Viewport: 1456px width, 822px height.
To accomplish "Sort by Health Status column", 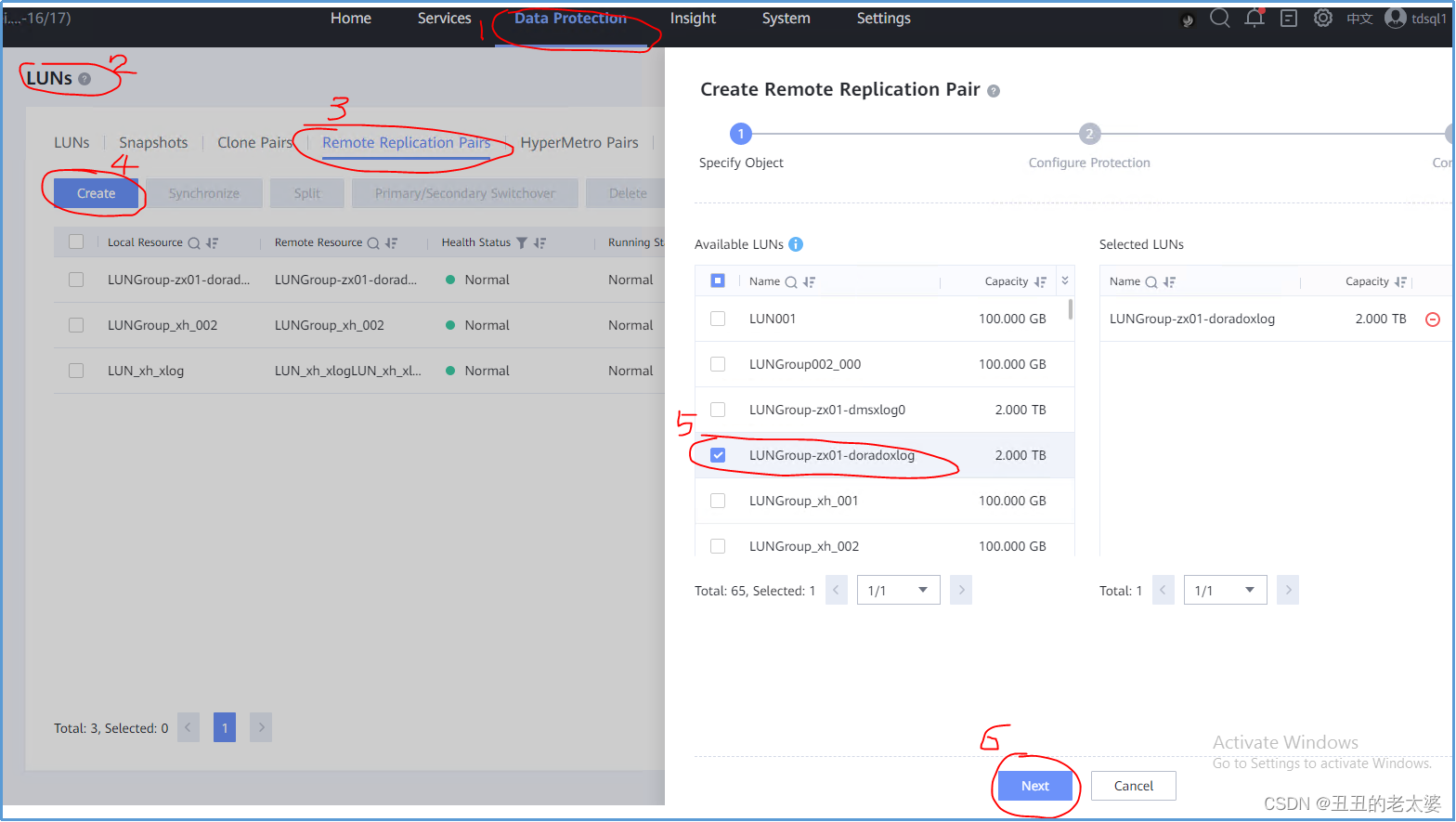I will click(x=539, y=243).
